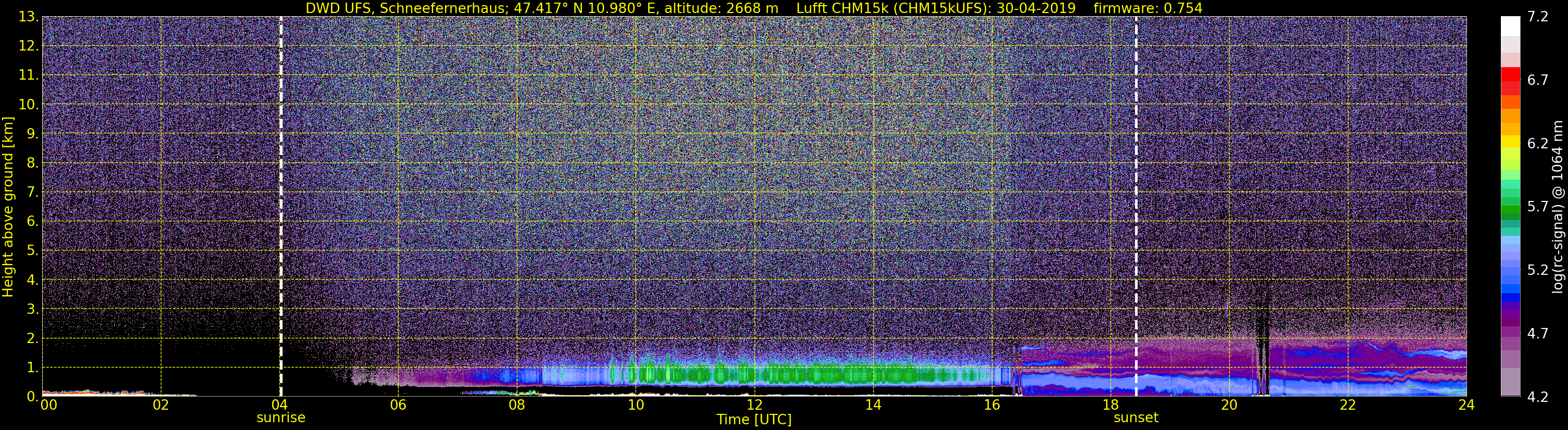Click the sunset dashed white line

tap(1136, 206)
